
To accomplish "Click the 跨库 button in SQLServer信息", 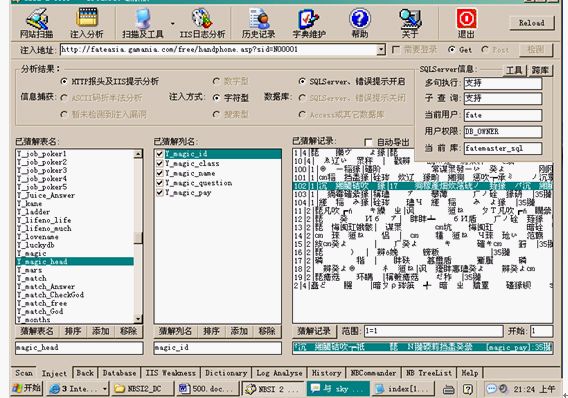I will click(x=540, y=70).
